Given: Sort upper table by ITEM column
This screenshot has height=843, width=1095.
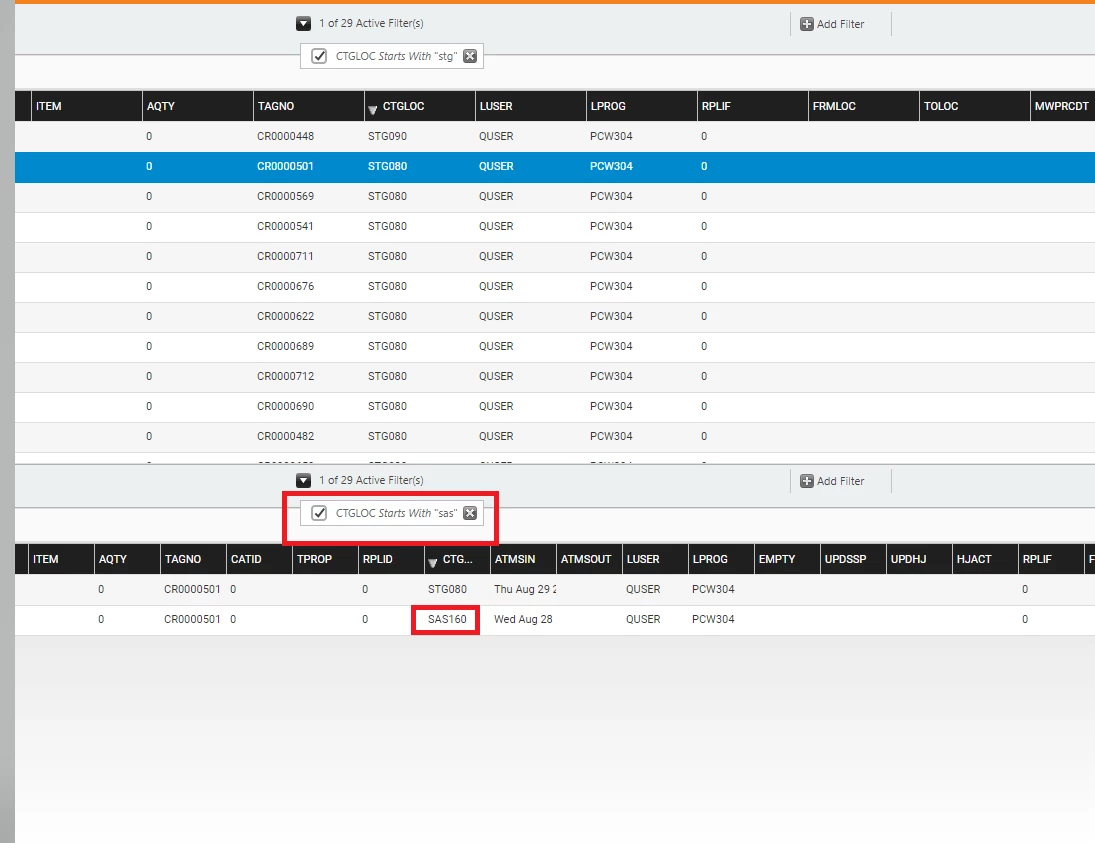Looking at the screenshot, I should (x=87, y=106).
